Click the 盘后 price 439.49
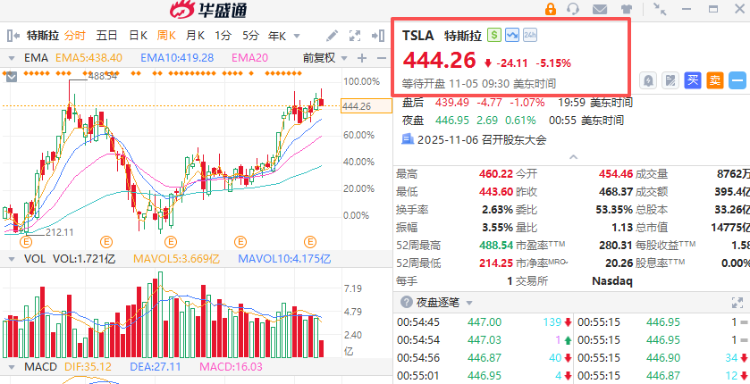750x384 pixels. [x=452, y=102]
